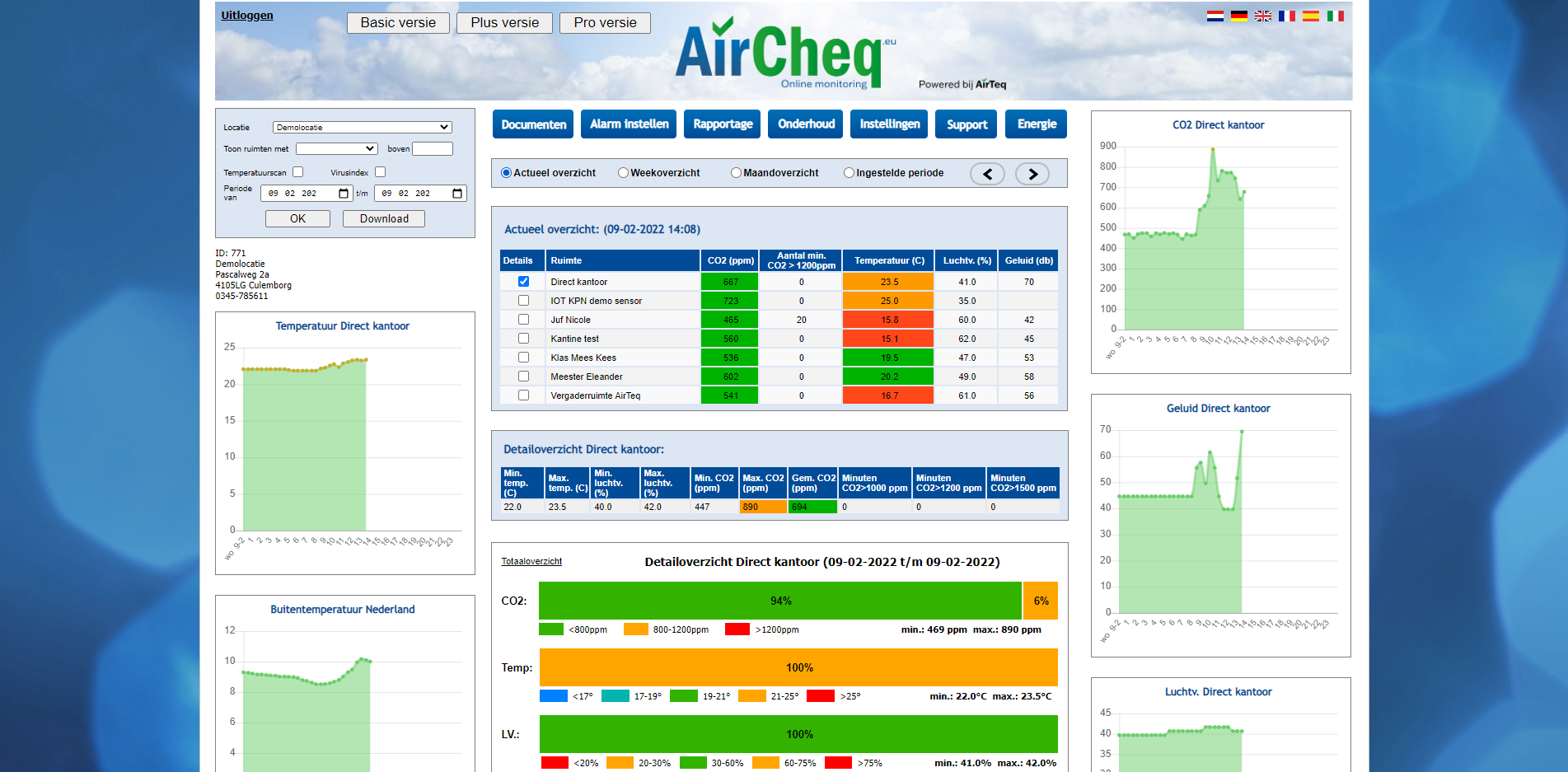This screenshot has height=772, width=1568.
Task: Open calendar picker for Periode van start date
Action: [x=344, y=194]
